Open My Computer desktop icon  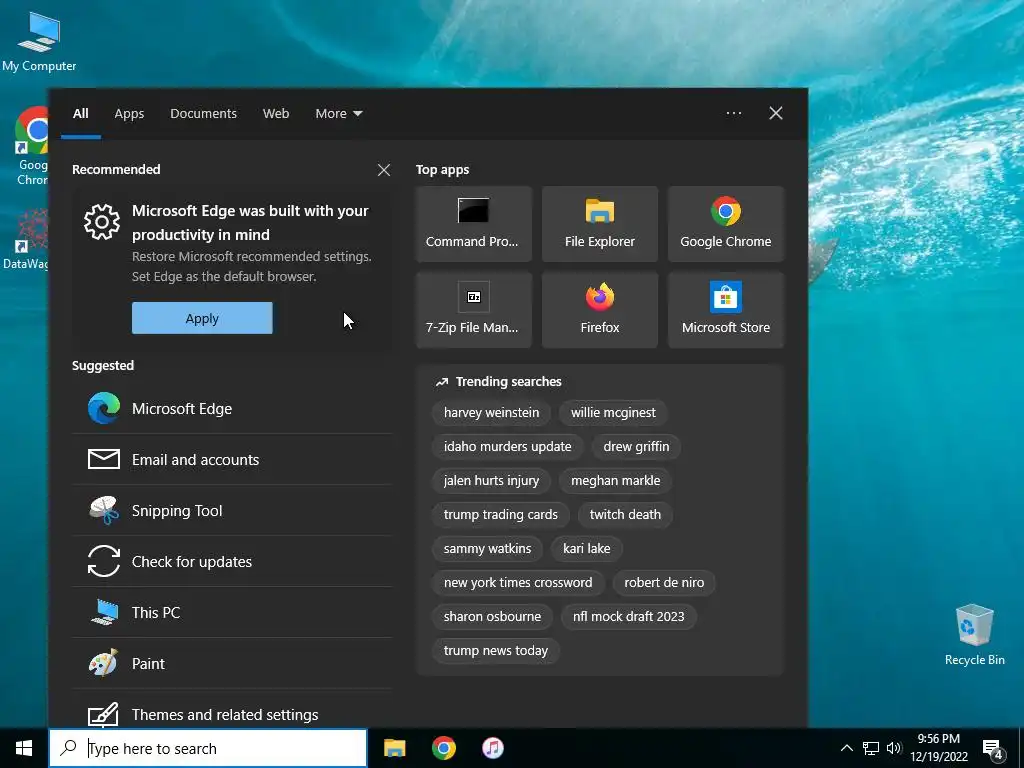pyautogui.click(x=39, y=40)
